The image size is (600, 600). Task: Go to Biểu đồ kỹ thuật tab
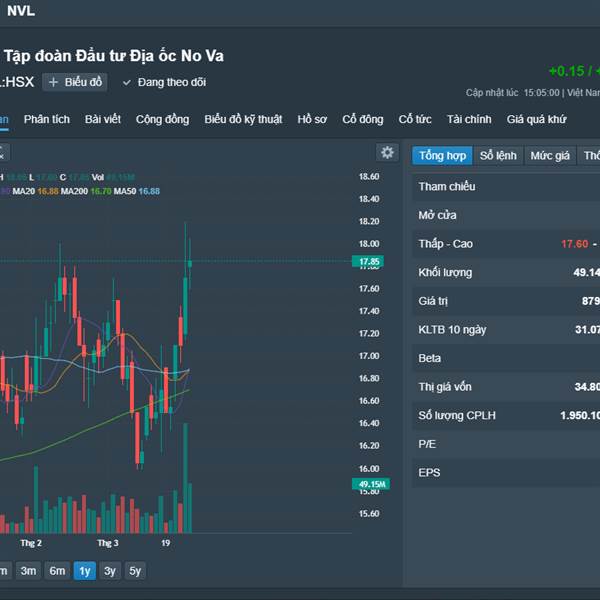tap(243, 119)
